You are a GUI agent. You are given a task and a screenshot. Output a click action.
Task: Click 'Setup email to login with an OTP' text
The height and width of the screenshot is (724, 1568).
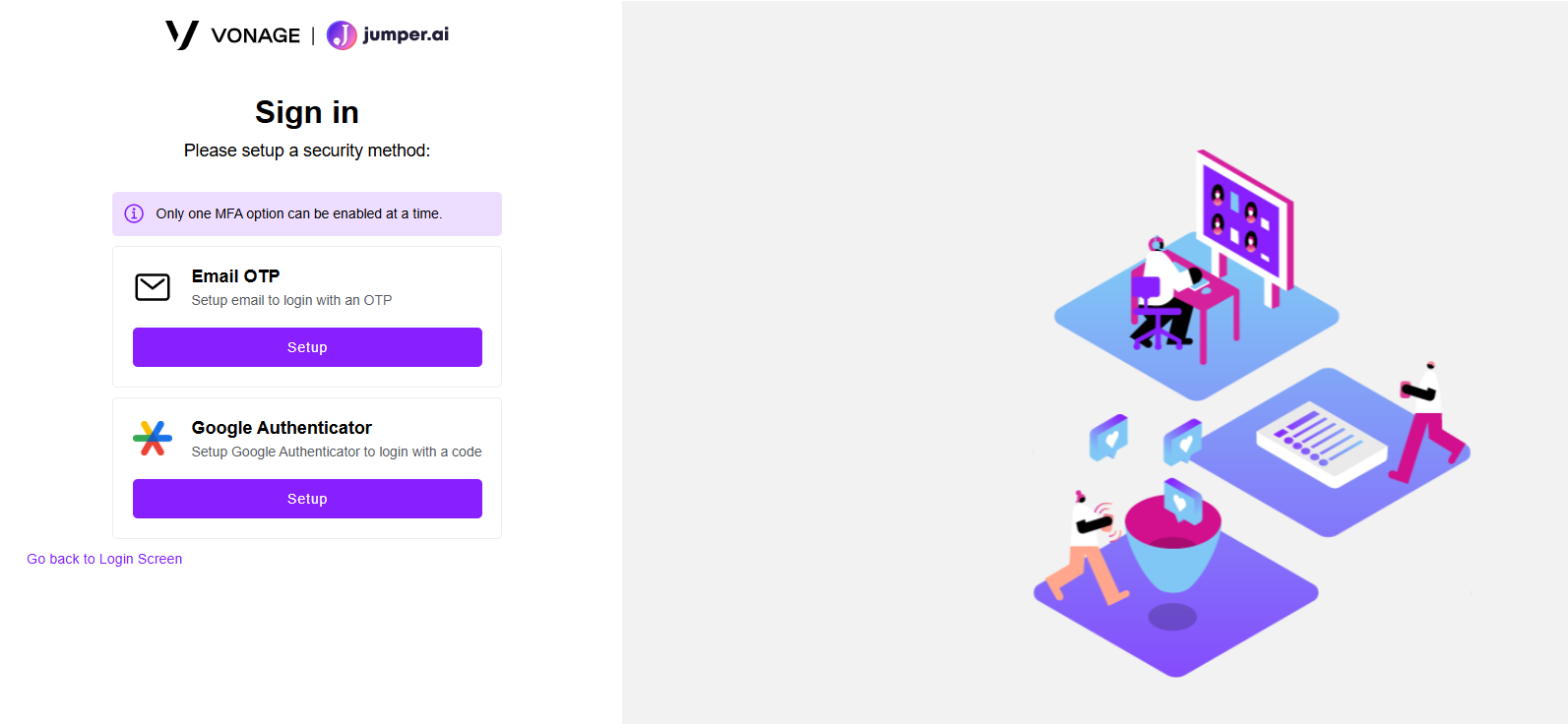click(291, 300)
